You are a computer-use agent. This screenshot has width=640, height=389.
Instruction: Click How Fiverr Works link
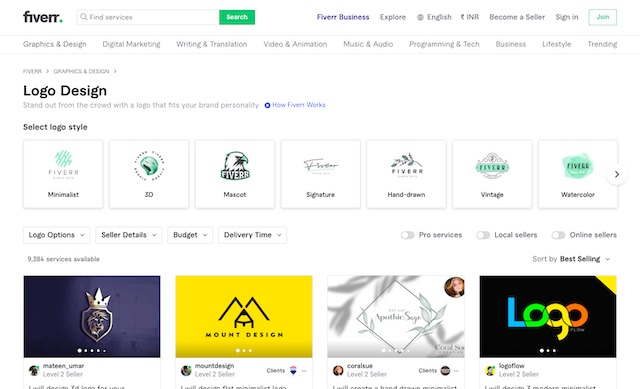click(299, 105)
